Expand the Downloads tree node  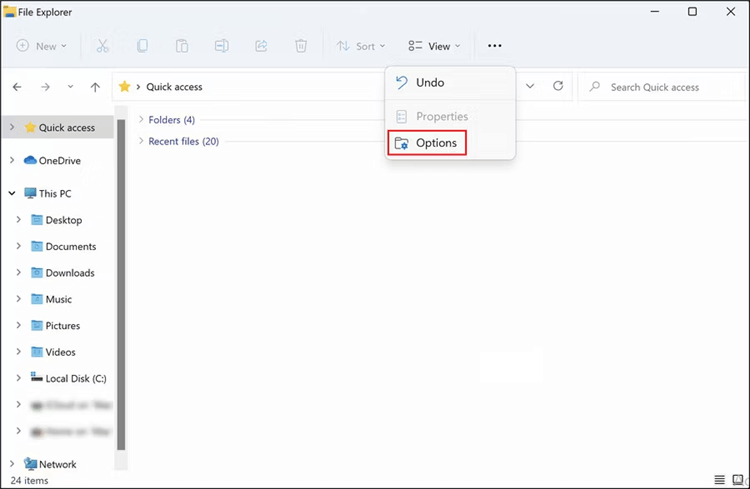point(19,272)
